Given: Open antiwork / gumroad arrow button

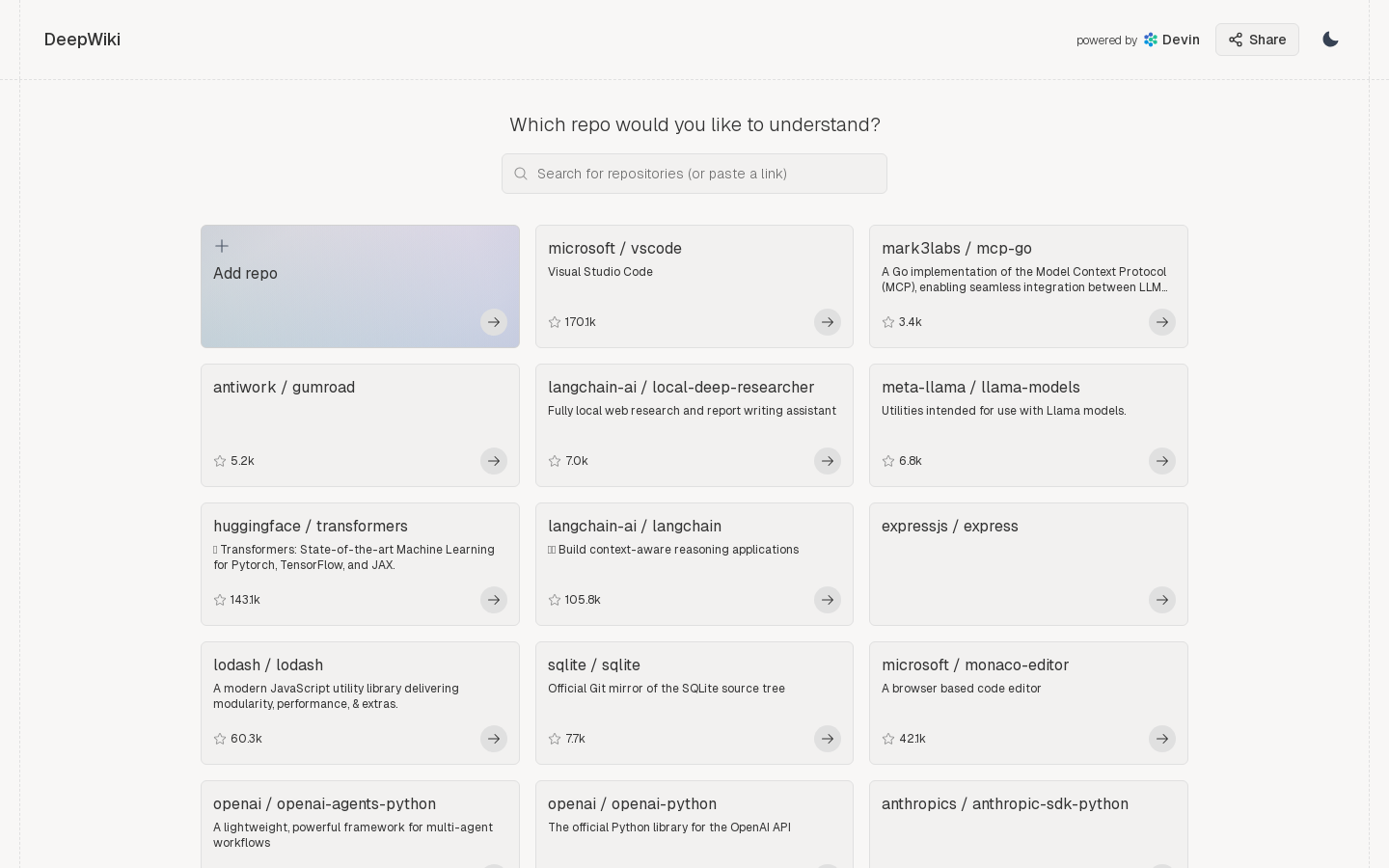Looking at the screenshot, I should [x=494, y=461].
